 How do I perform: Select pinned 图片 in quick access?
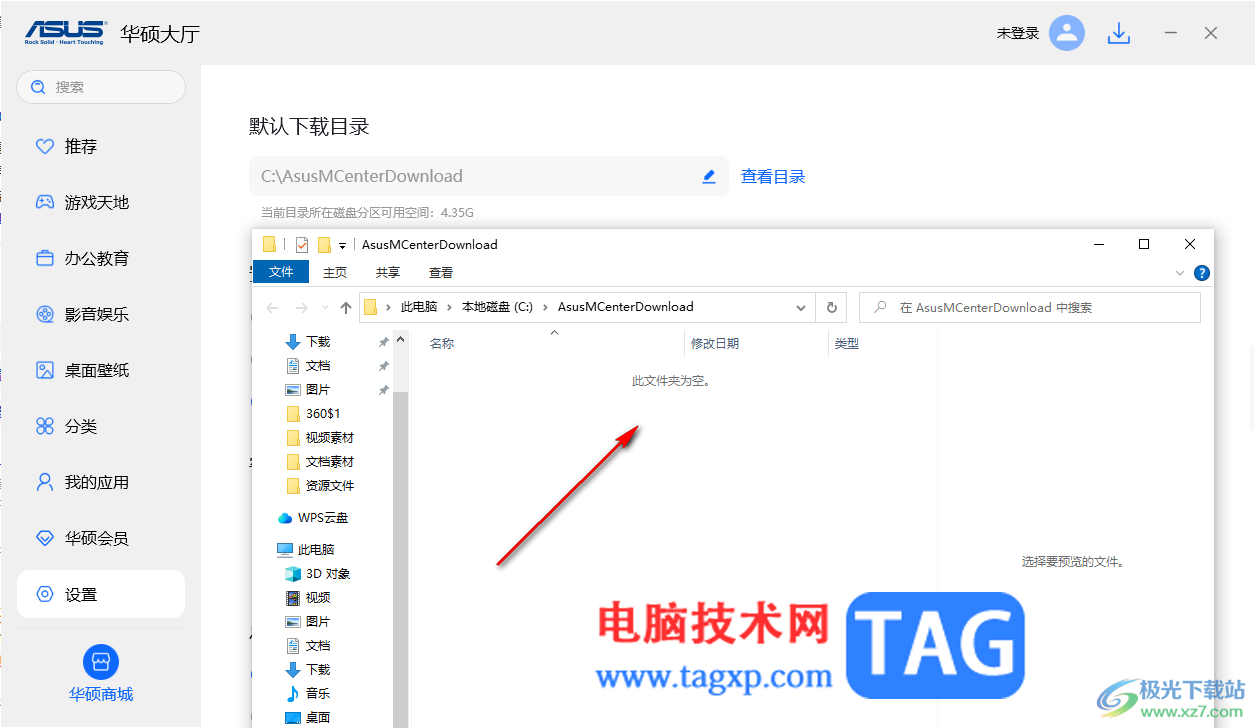318,390
